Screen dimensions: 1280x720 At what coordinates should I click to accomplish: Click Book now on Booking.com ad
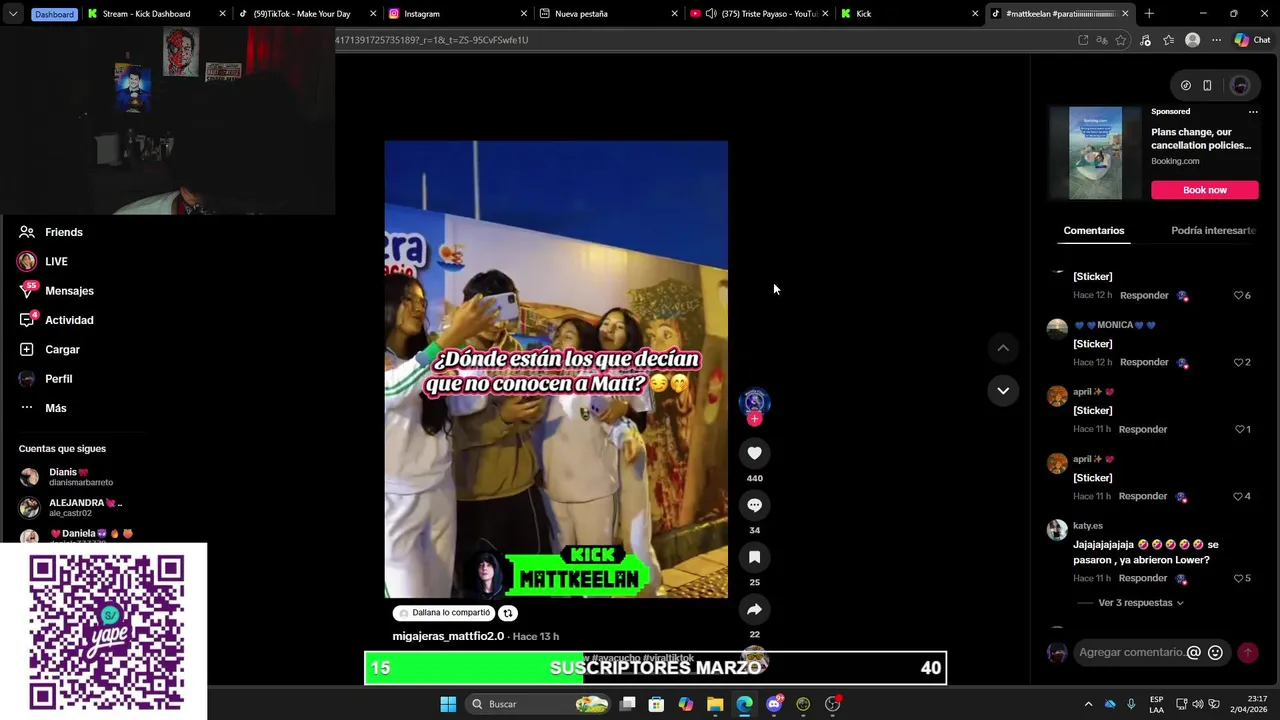tap(1204, 190)
